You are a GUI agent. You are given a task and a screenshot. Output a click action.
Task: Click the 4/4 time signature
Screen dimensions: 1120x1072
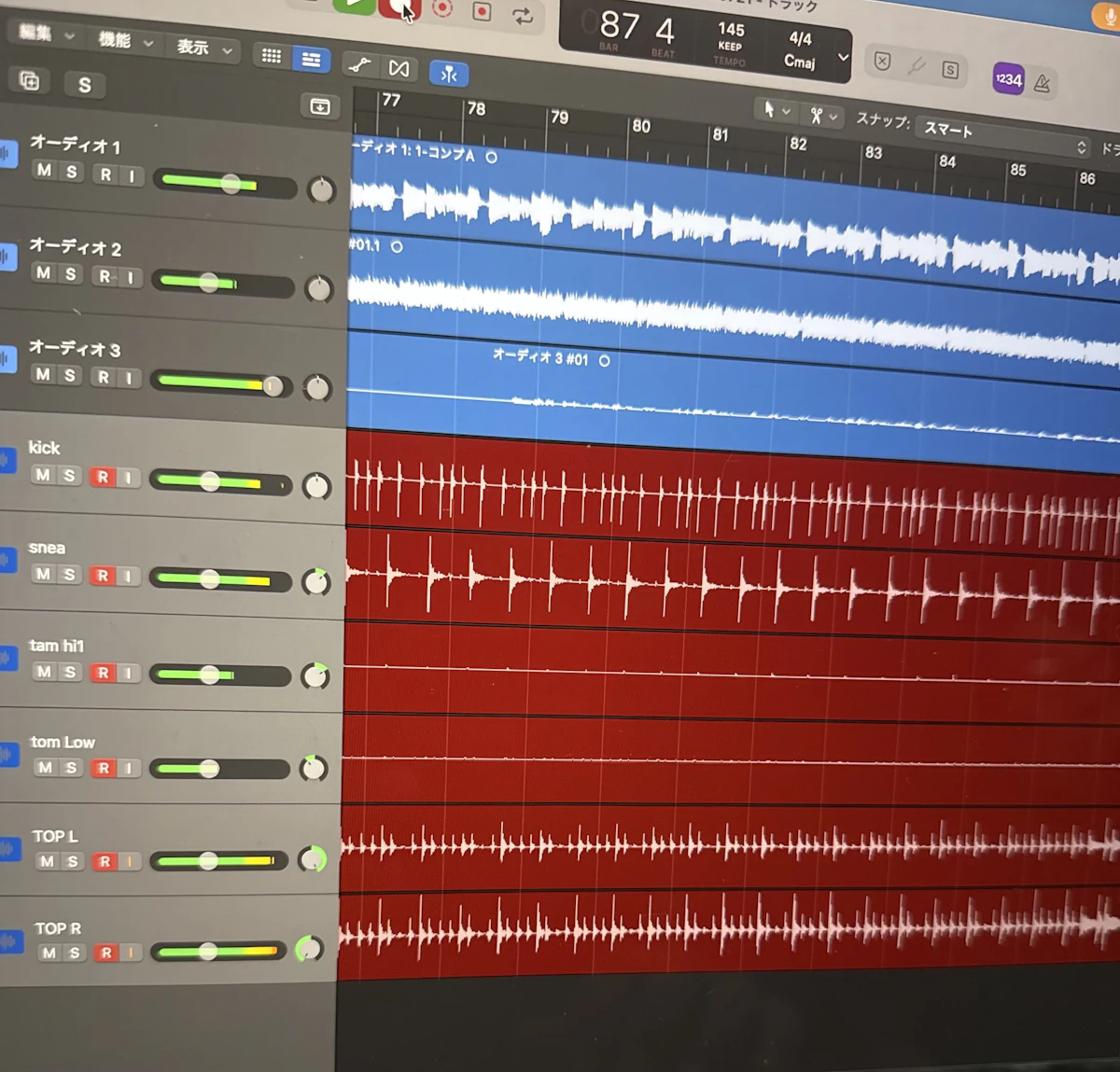(x=800, y=38)
